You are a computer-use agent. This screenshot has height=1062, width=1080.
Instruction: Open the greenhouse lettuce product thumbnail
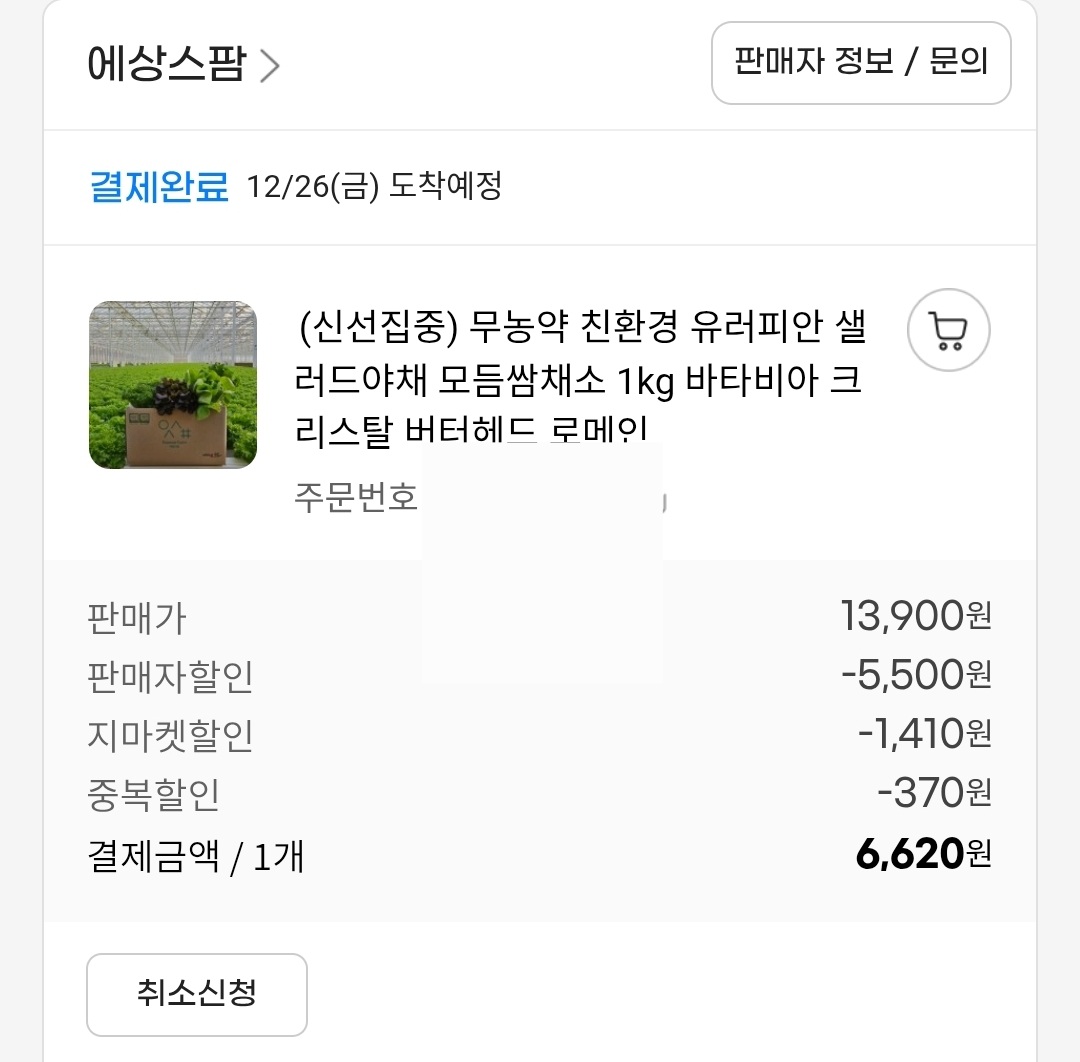click(x=173, y=385)
